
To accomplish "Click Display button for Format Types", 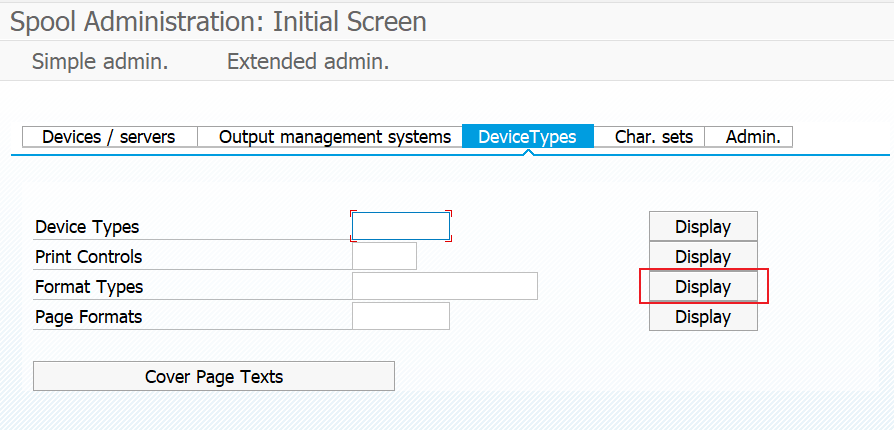I will [703, 286].
